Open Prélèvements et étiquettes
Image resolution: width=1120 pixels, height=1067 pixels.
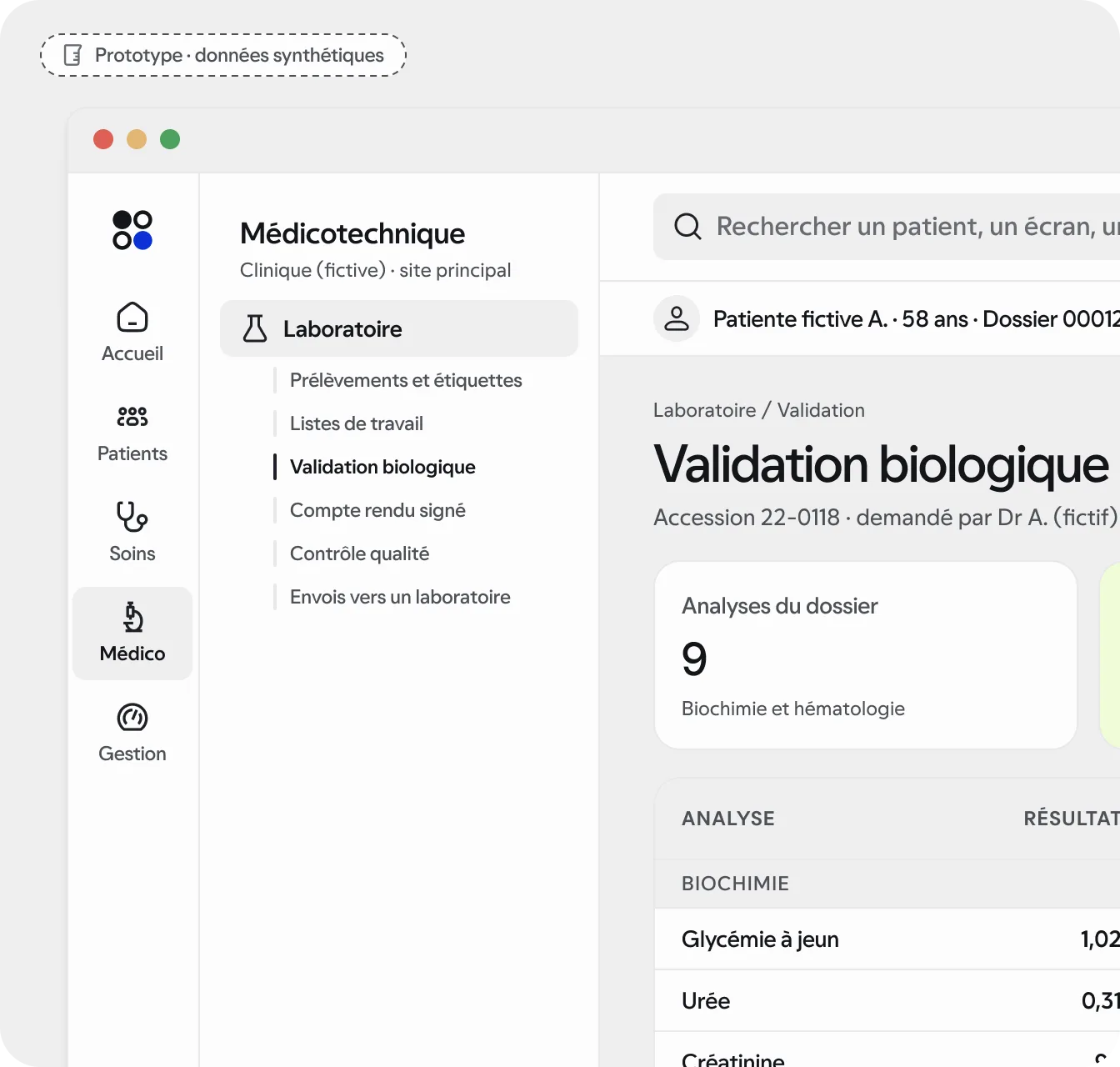pyautogui.click(x=406, y=380)
